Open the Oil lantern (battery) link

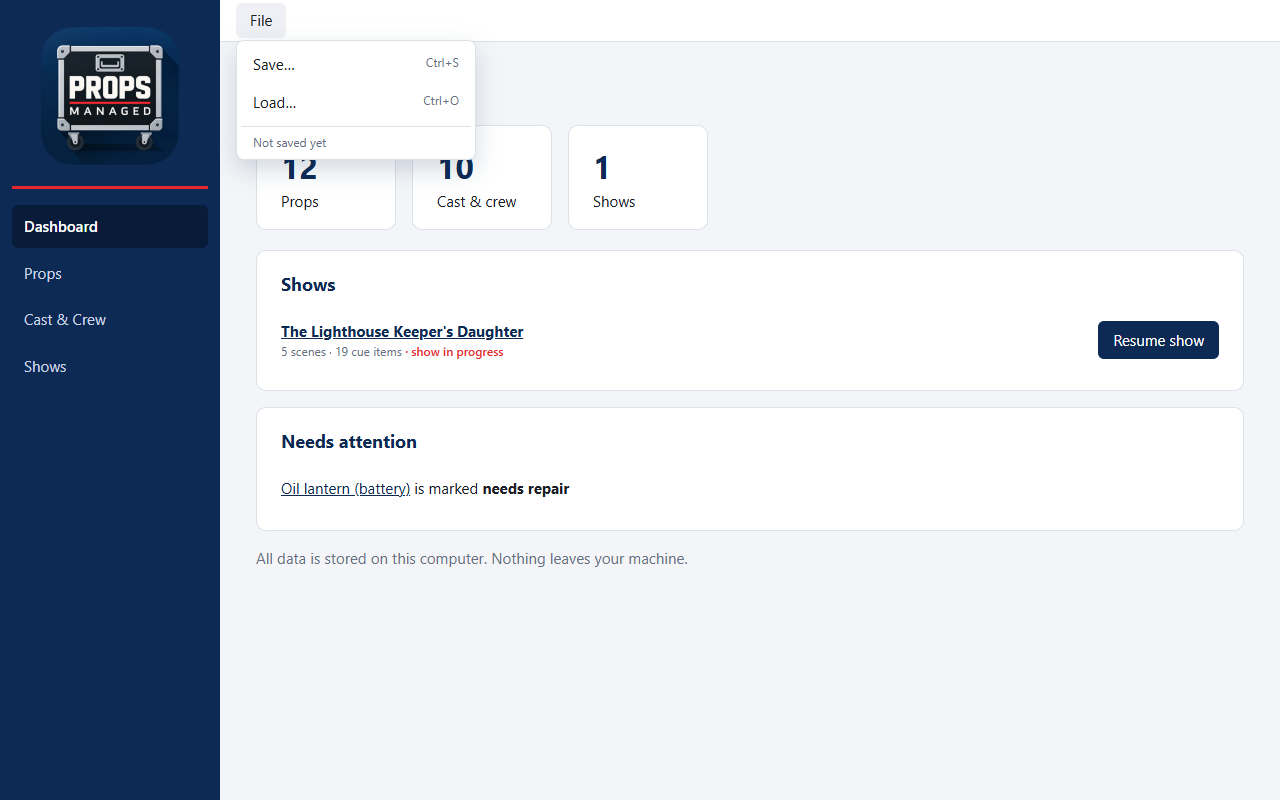346,489
